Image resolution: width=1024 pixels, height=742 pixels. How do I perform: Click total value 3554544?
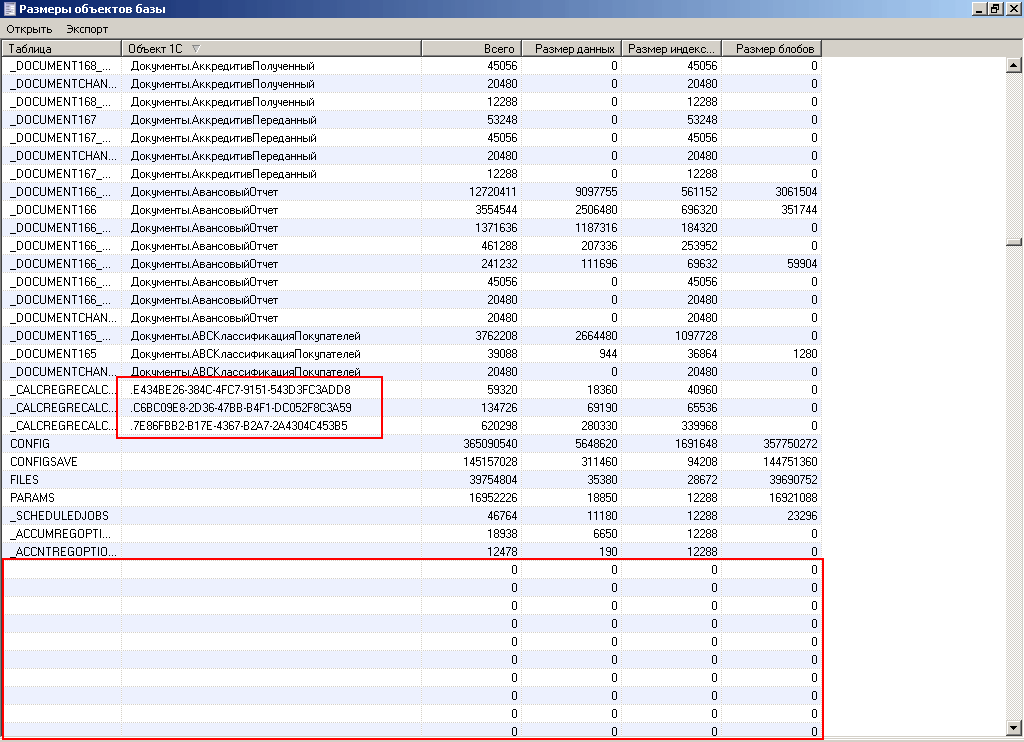pos(496,210)
